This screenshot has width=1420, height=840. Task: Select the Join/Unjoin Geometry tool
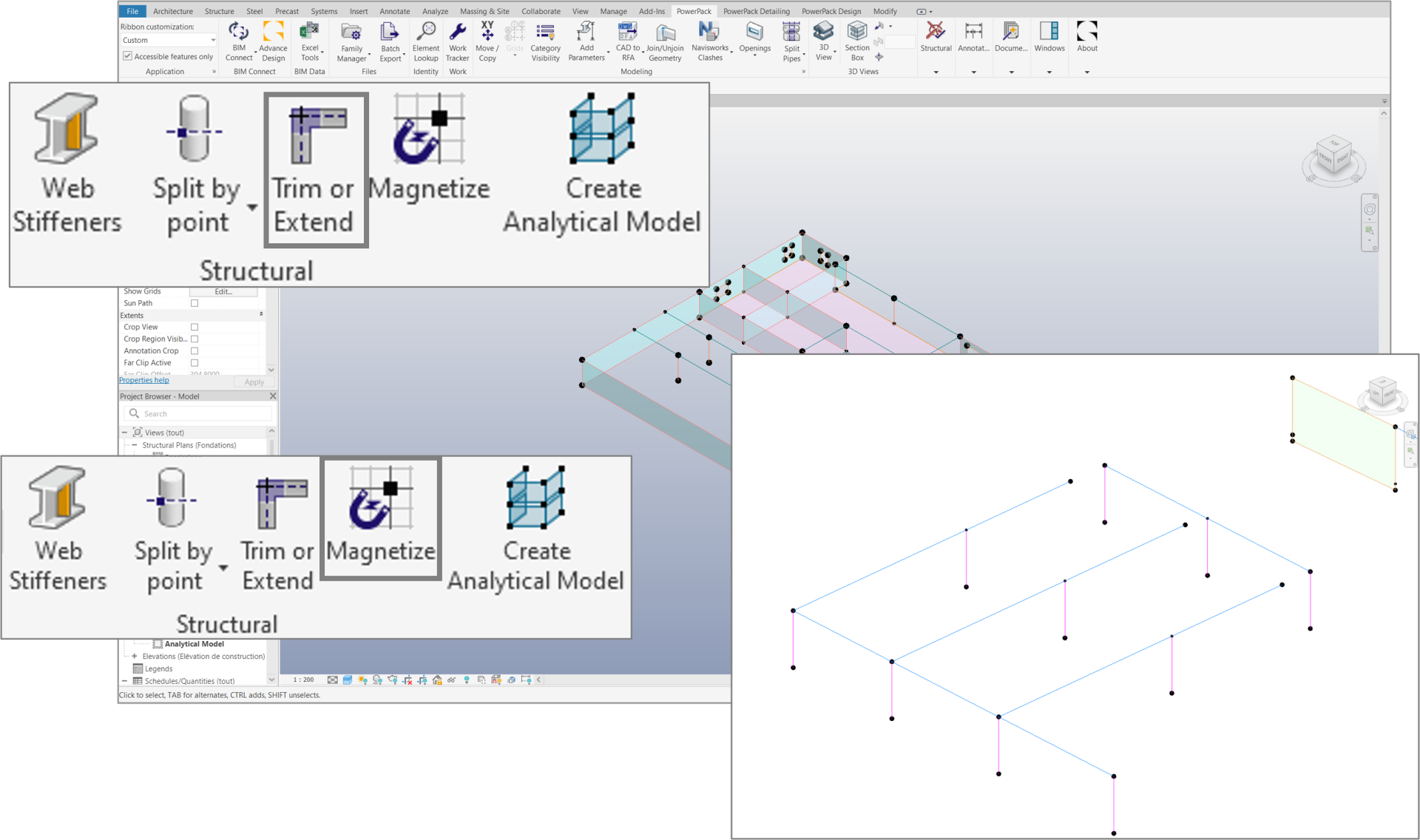665,42
